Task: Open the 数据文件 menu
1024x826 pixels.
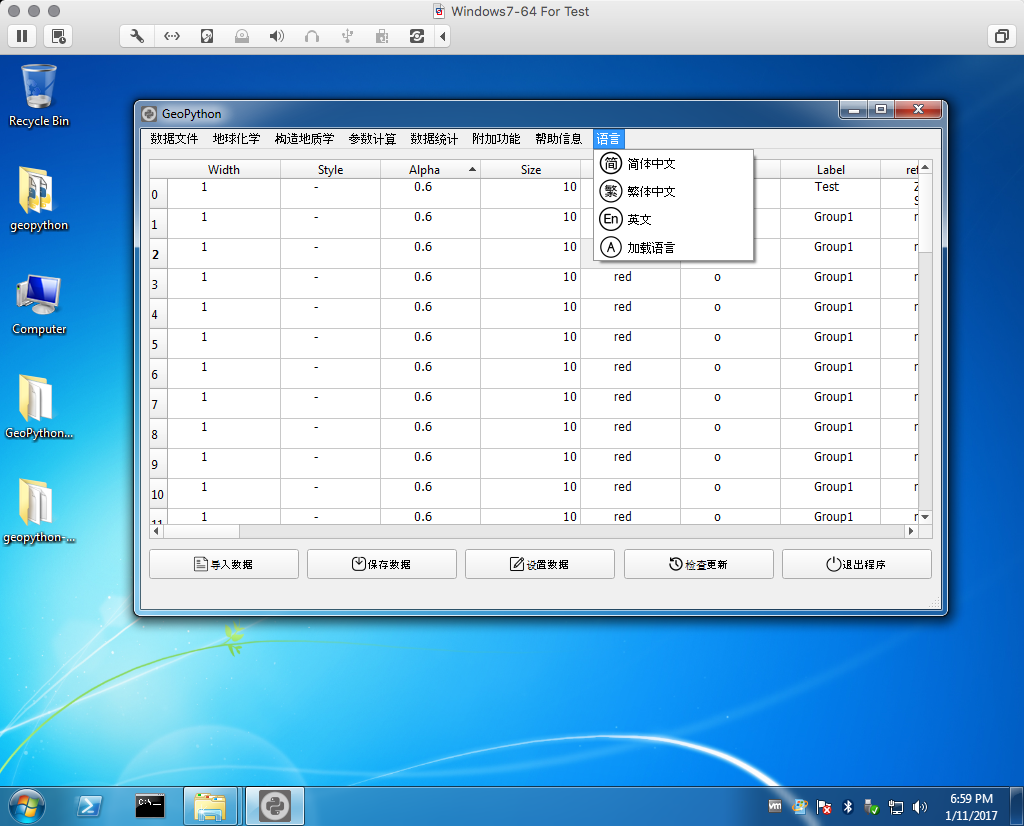Action: [x=174, y=138]
